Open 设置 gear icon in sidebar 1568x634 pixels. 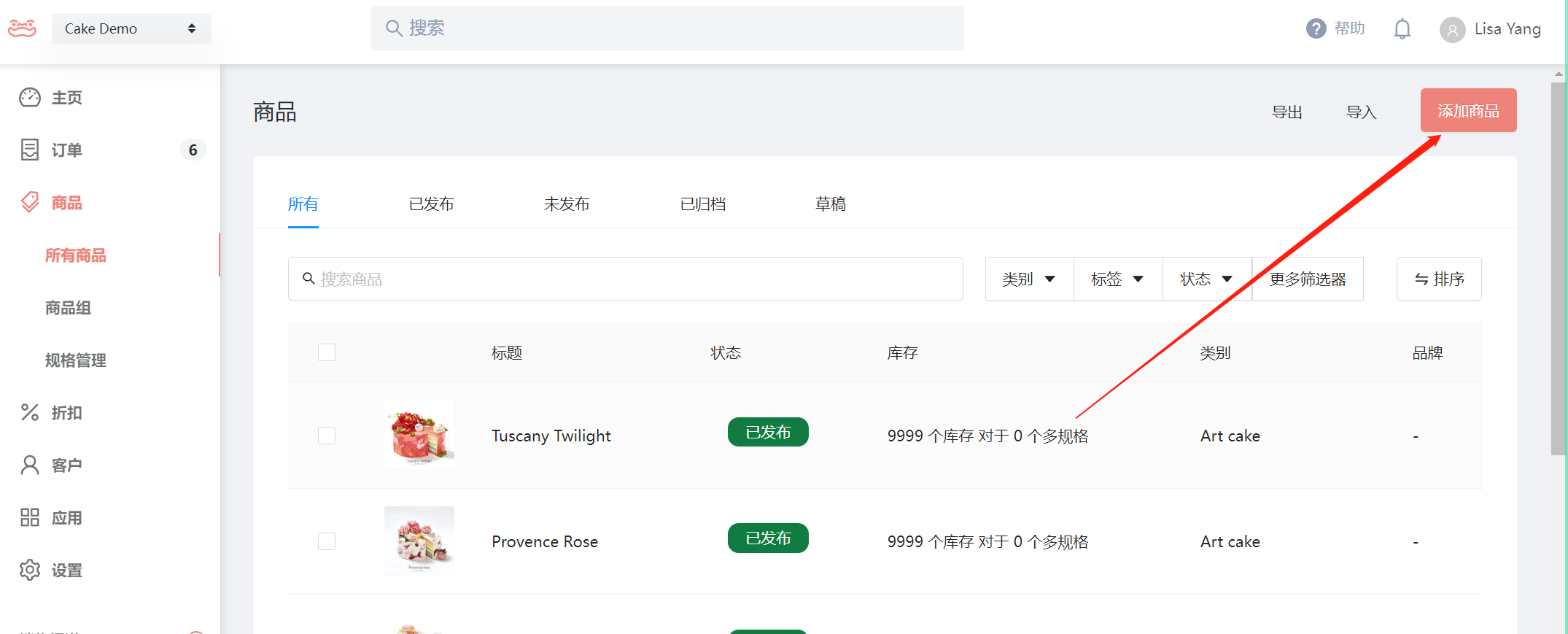pos(30,570)
